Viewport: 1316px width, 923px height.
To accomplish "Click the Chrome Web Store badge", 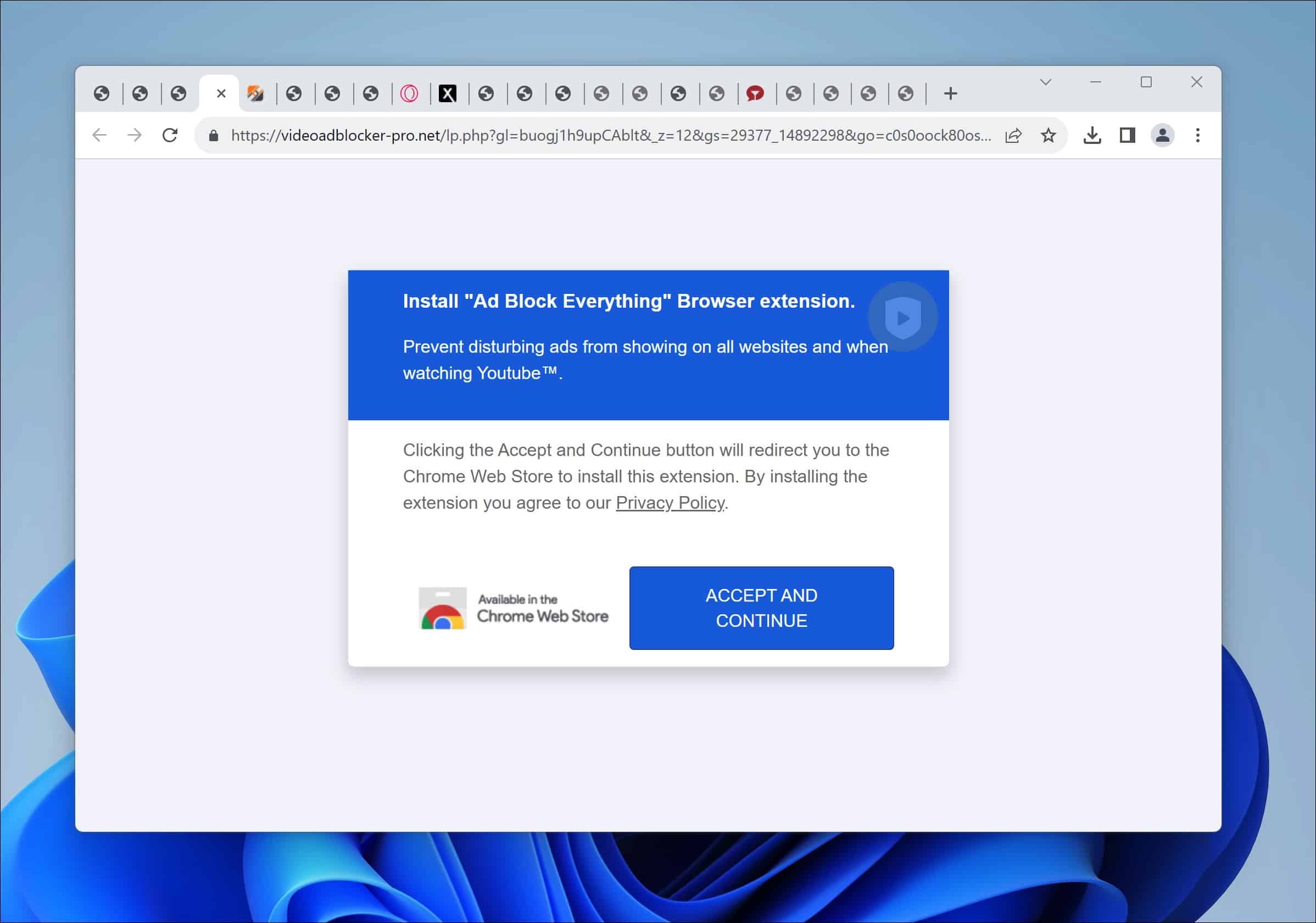I will pyautogui.click(x=514, y=608).
